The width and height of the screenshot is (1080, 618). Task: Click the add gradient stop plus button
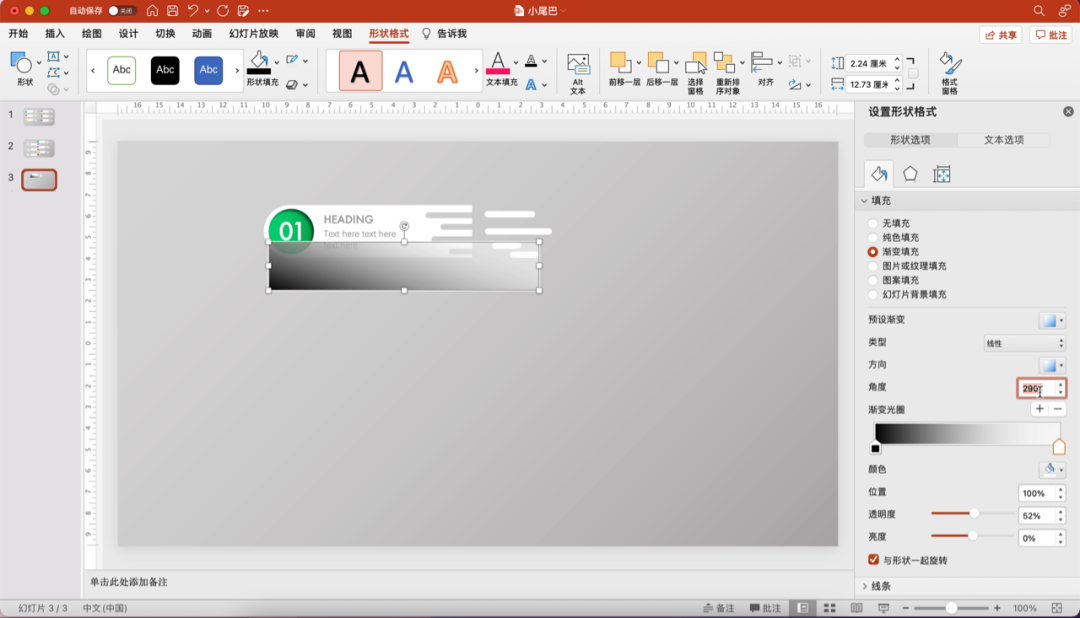pos(1039,409)
